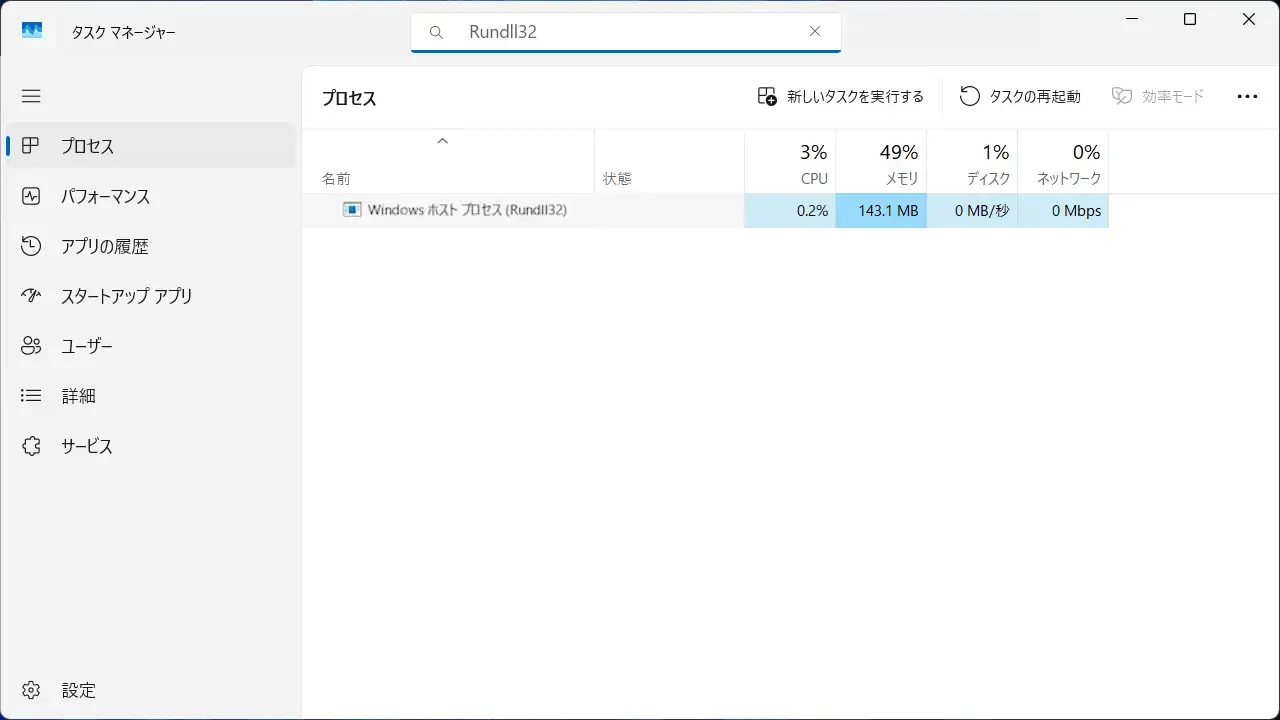Open Task Manager settings
Viewport: 1280px width, 720px height.
click(x=151, y=690)
